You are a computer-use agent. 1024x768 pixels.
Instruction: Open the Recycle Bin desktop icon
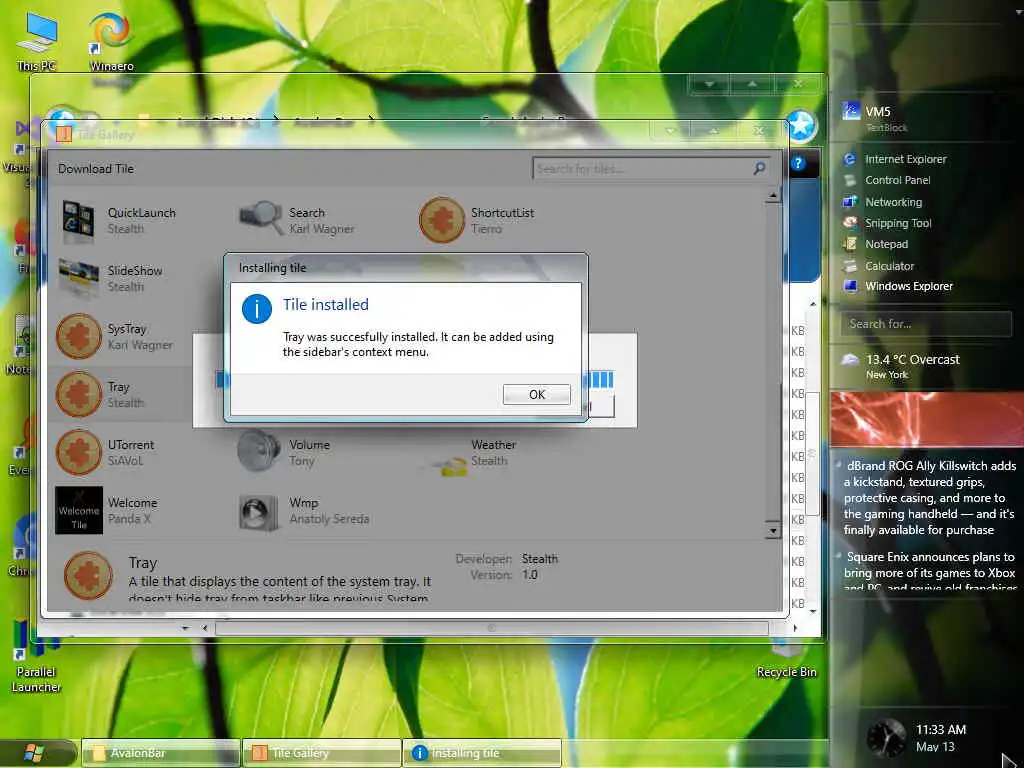pyautogui.click(x=786, y=662)
